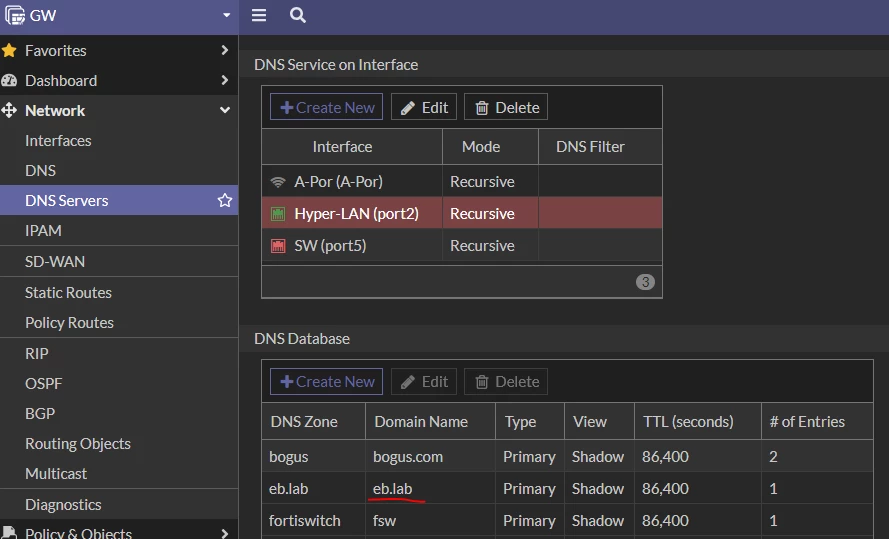The image size is (889, 539).
Task: Click the GW device icon
Action: click(x=15, y=15)
